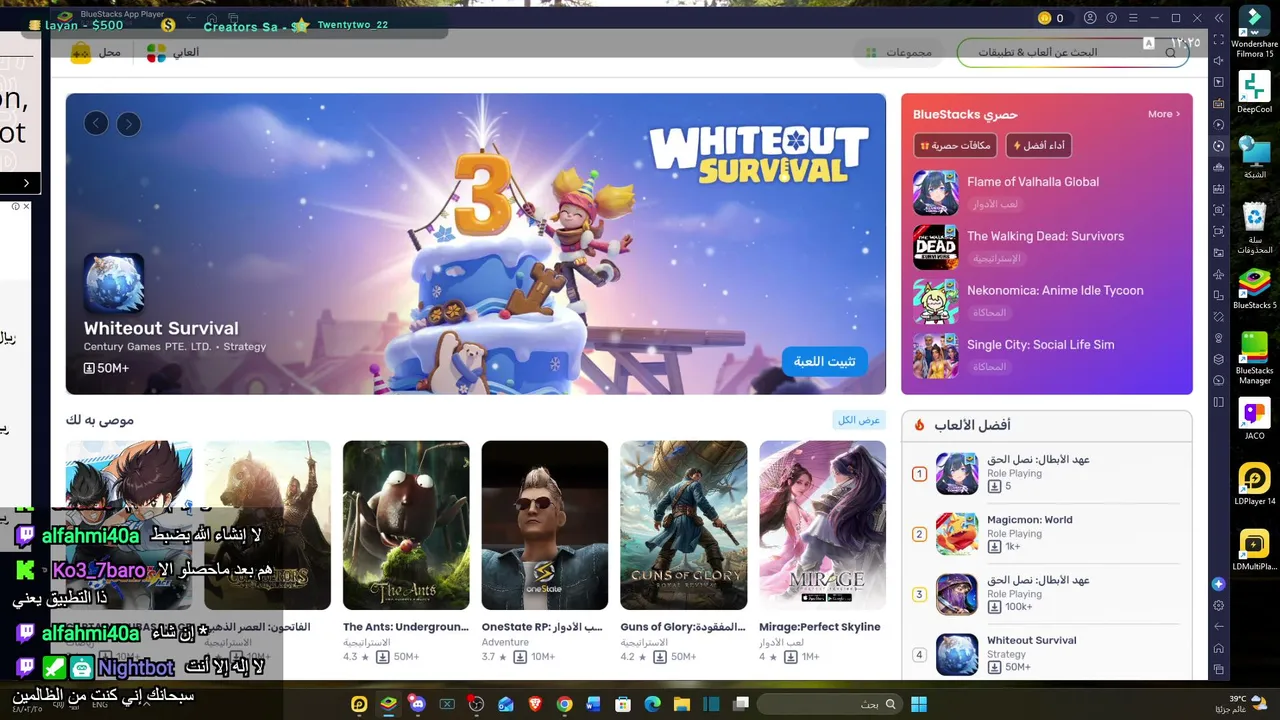Open Single City: Social Life Sim icon

(936, 355)
